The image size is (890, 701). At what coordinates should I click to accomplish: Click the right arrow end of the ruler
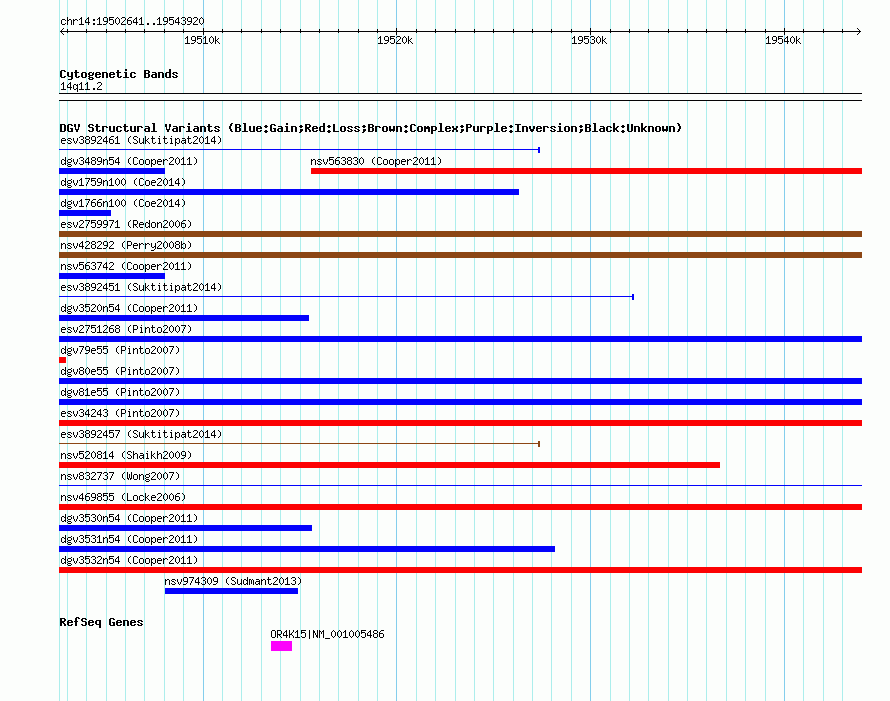click(x=859, y=31)
